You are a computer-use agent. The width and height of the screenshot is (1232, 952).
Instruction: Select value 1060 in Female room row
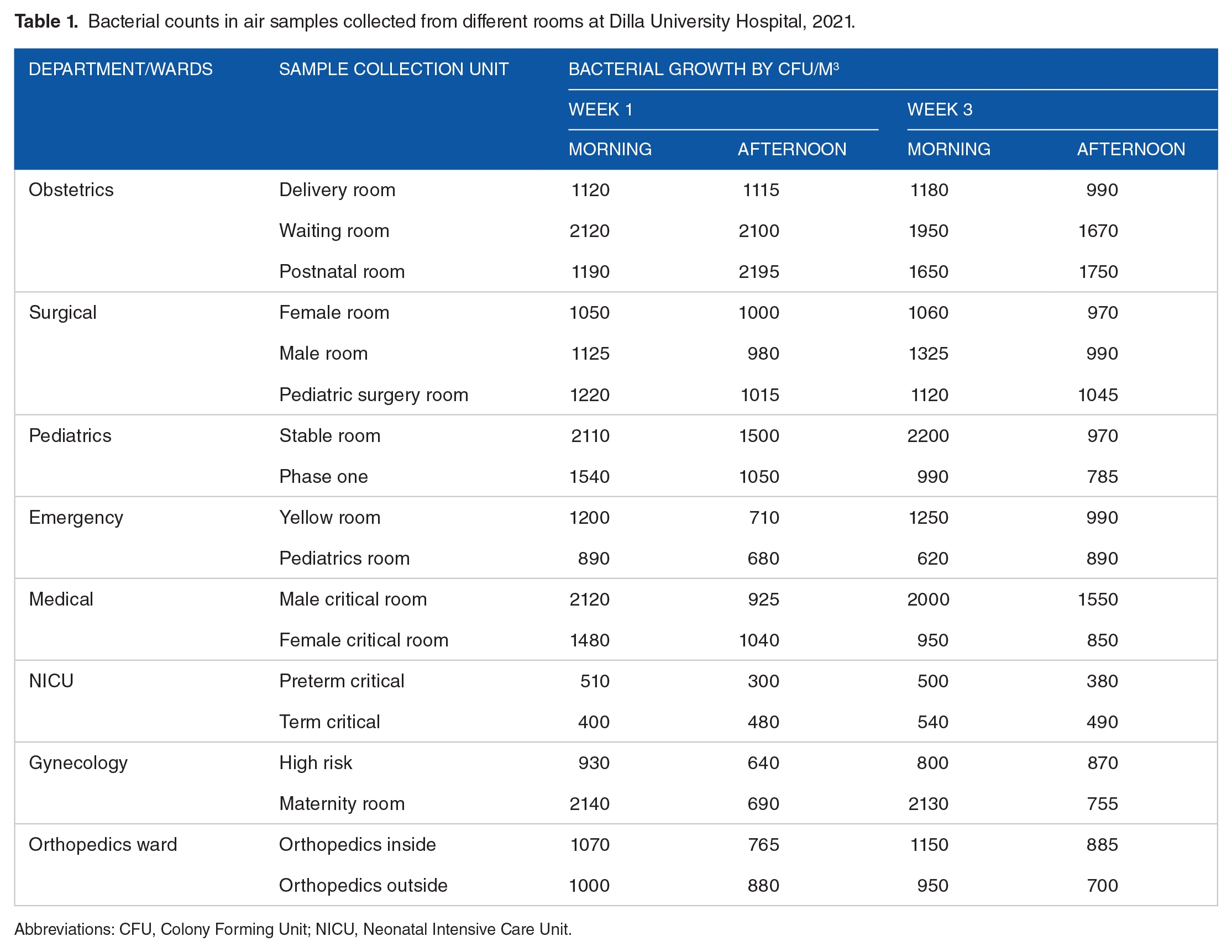click(928, 312)
